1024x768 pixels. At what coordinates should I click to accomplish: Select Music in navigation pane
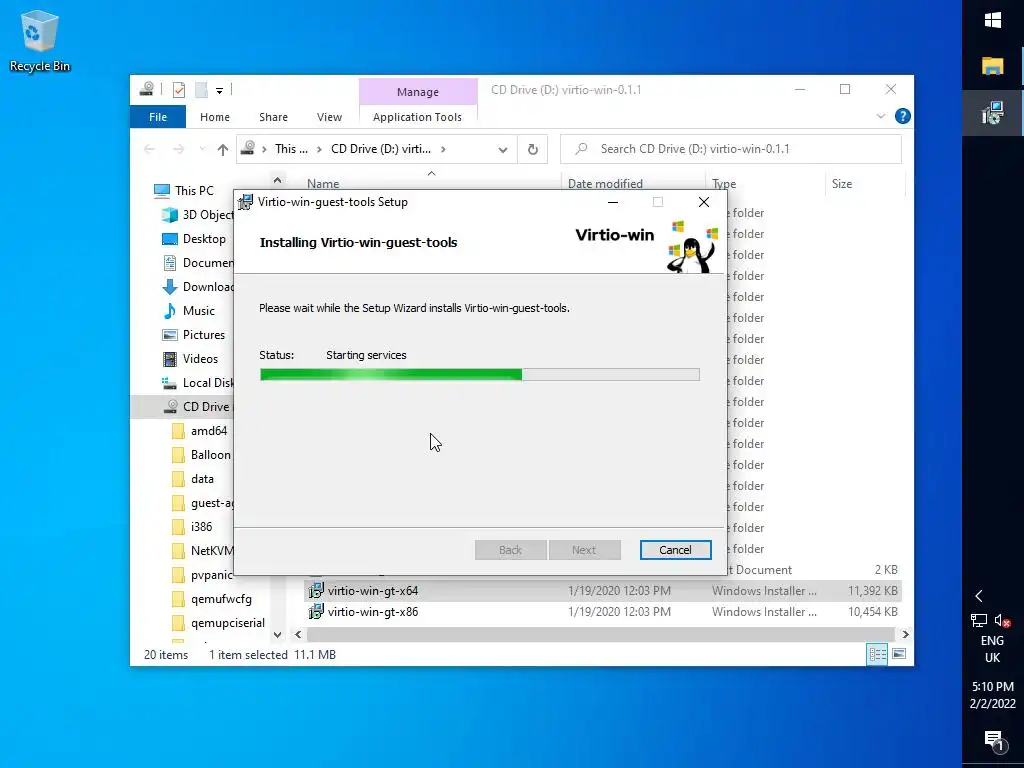pos(189,311)
